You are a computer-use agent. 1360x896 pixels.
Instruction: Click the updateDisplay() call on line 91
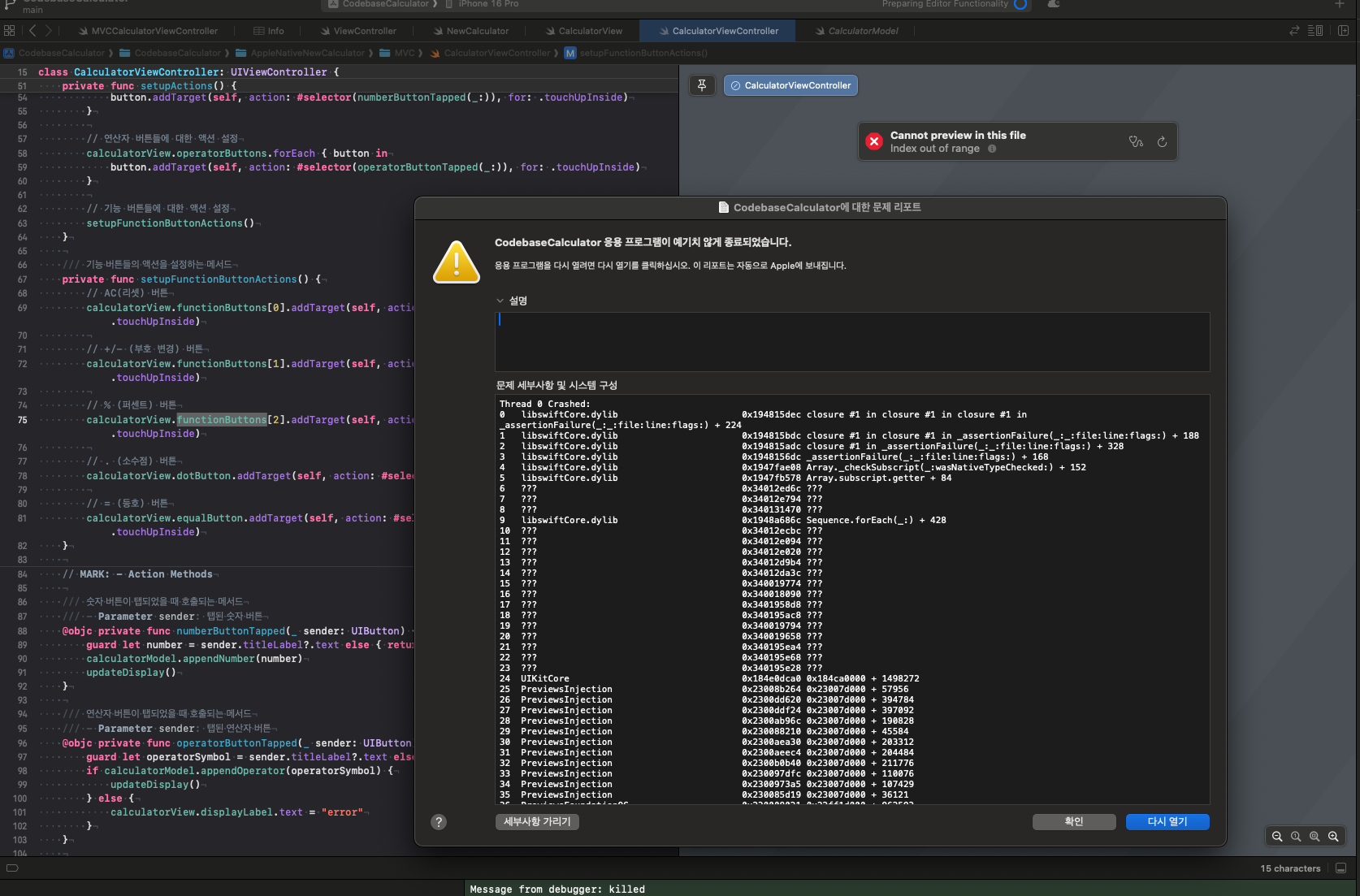click(132, 673)
